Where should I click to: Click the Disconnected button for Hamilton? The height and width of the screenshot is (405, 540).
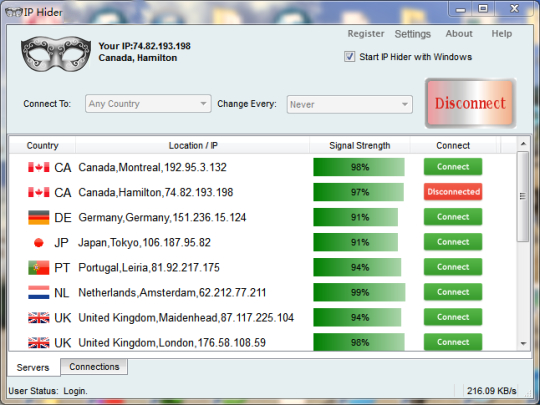[453, 192]
